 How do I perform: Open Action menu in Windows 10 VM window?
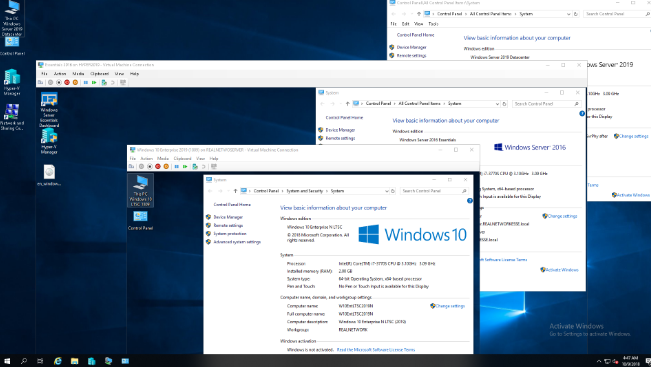pos(147,159)
